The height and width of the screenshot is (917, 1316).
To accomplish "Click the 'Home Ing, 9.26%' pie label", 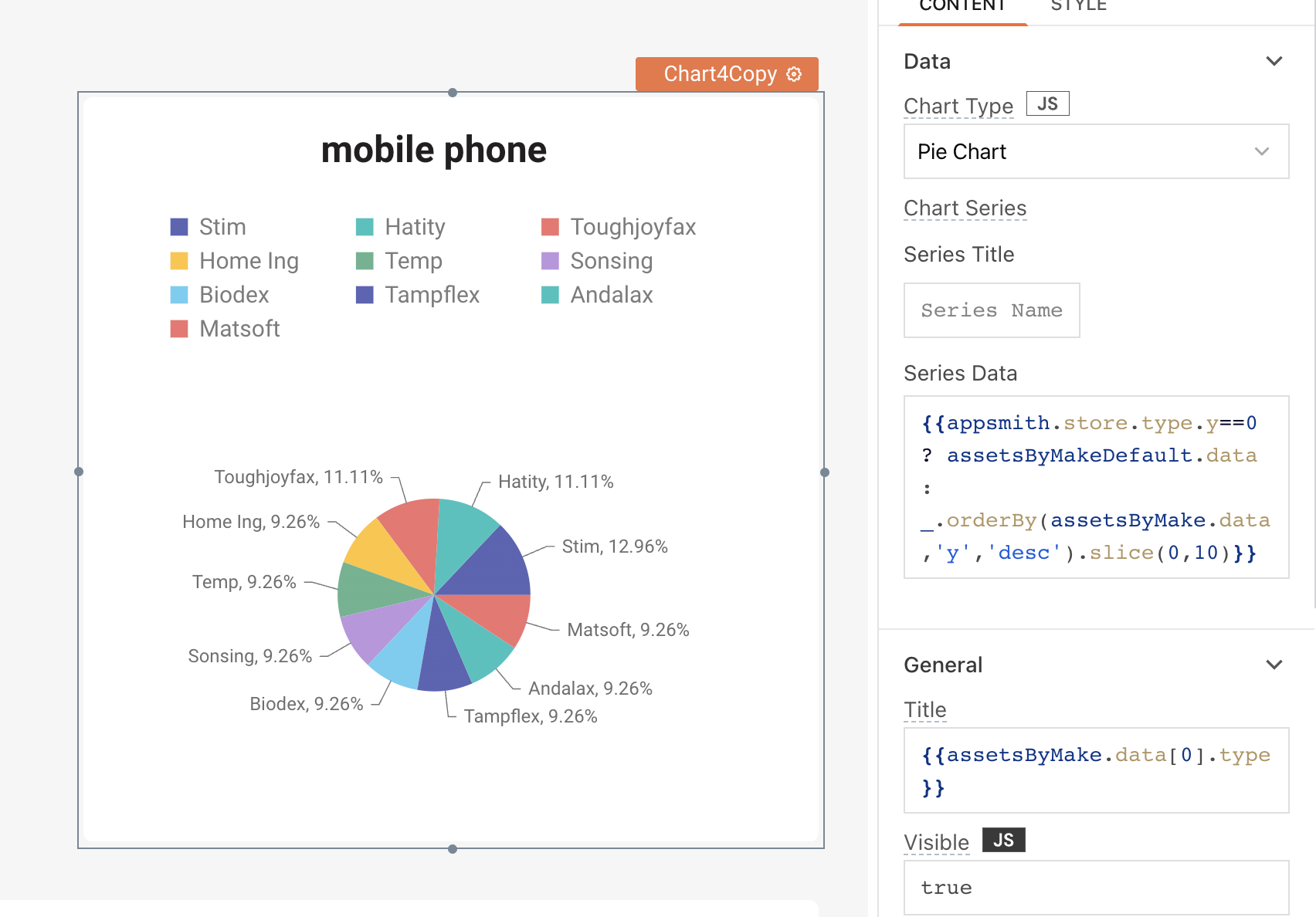I will pos(251,522).
